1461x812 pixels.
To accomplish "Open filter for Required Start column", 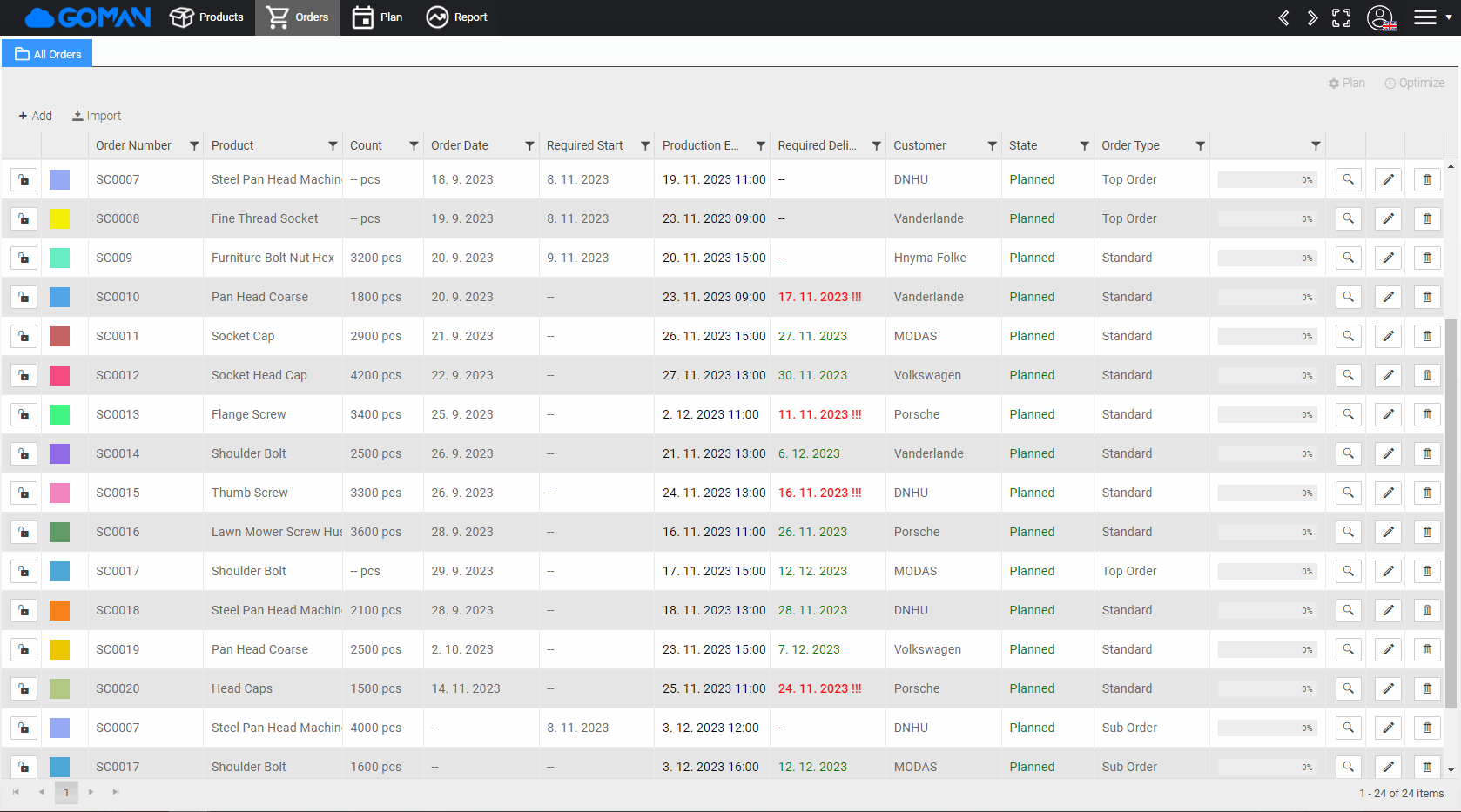I will pos(645,145).
